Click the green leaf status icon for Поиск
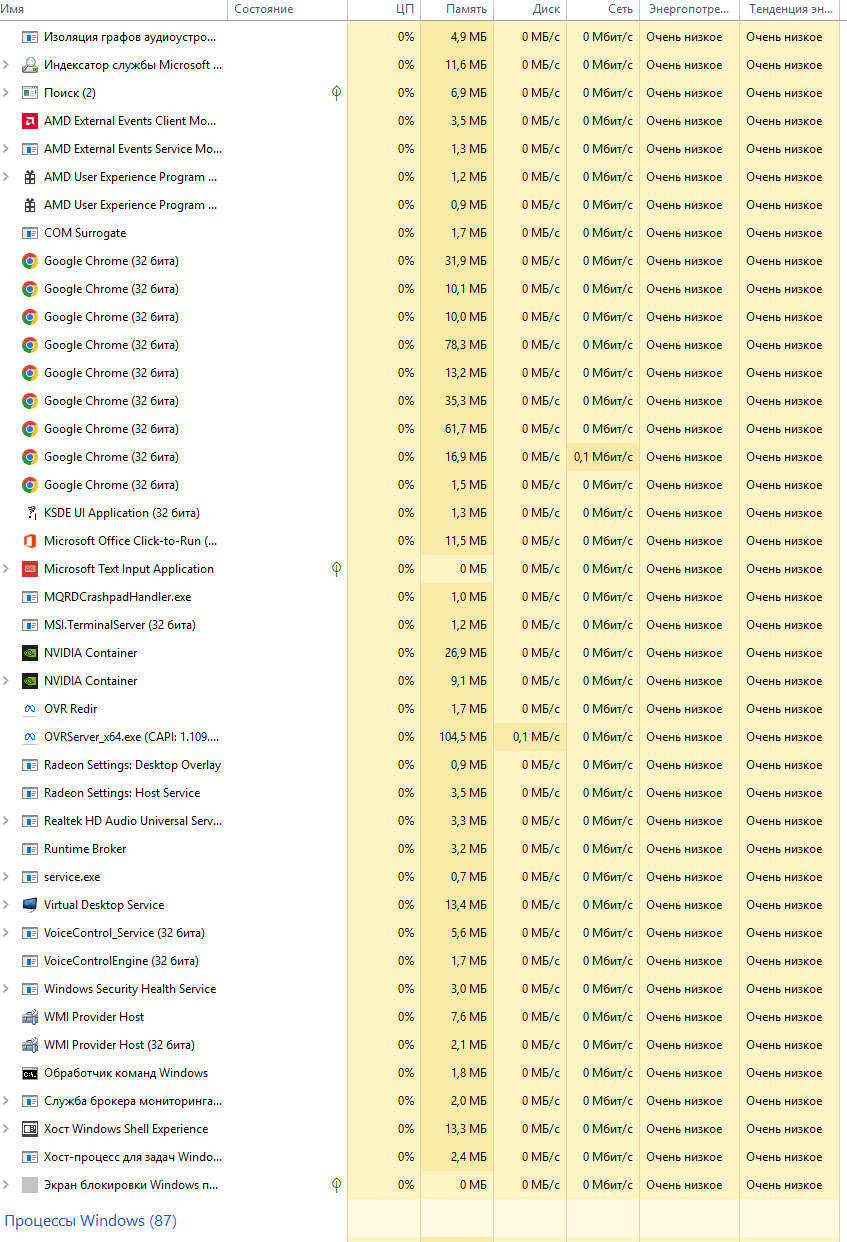 point(337,93)
